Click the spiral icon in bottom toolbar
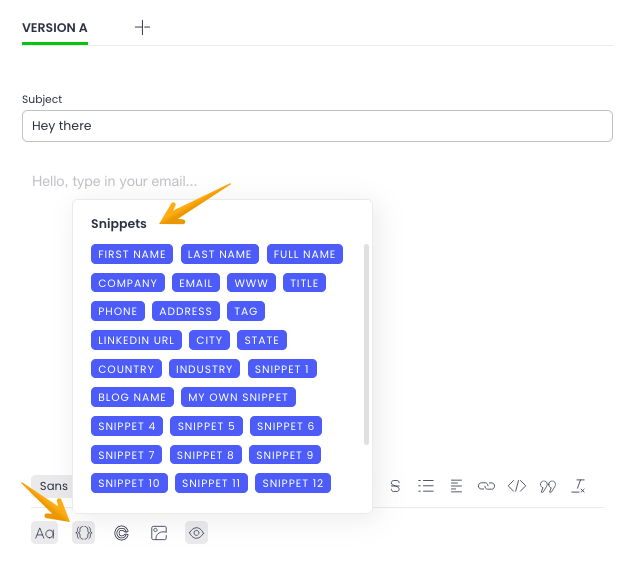This screenshot has height=563, width=643. click(121, 533)
